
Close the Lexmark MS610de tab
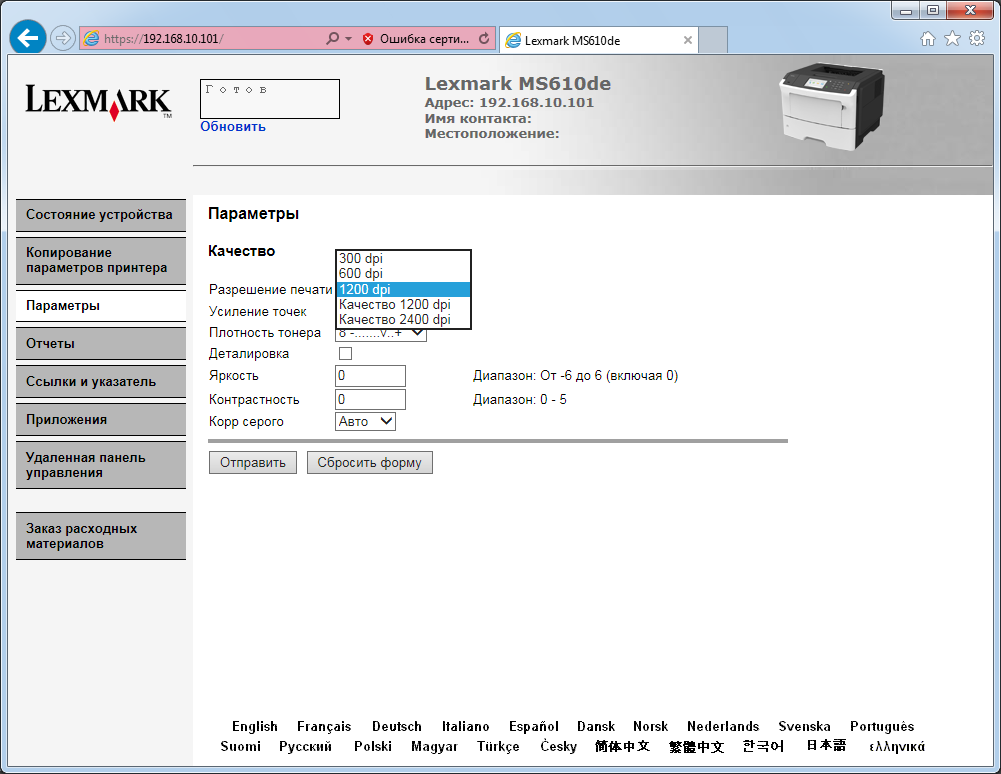click(688, 40)
